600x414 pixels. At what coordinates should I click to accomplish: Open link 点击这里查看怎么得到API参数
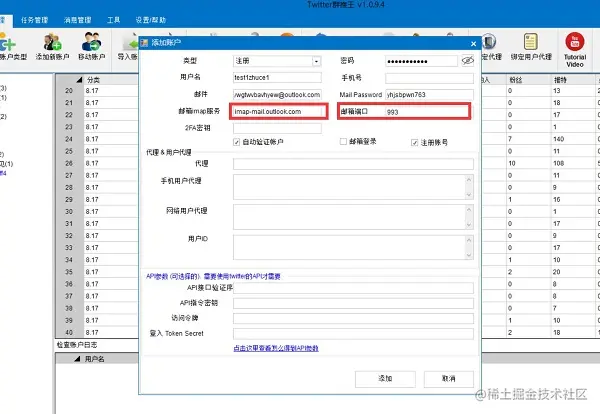(276, 348)
